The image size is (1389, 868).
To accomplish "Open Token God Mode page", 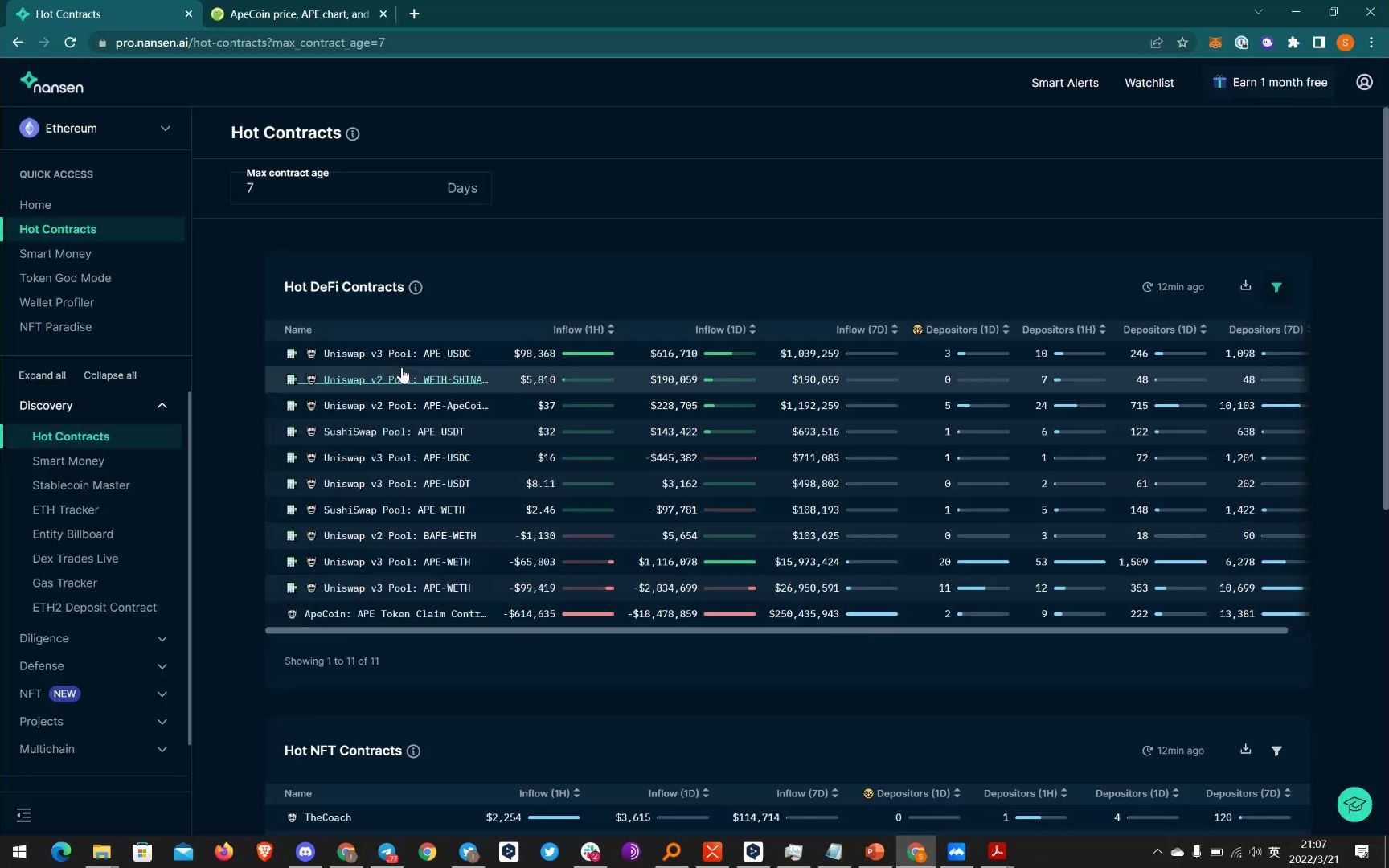I will (x=65, y=278).
